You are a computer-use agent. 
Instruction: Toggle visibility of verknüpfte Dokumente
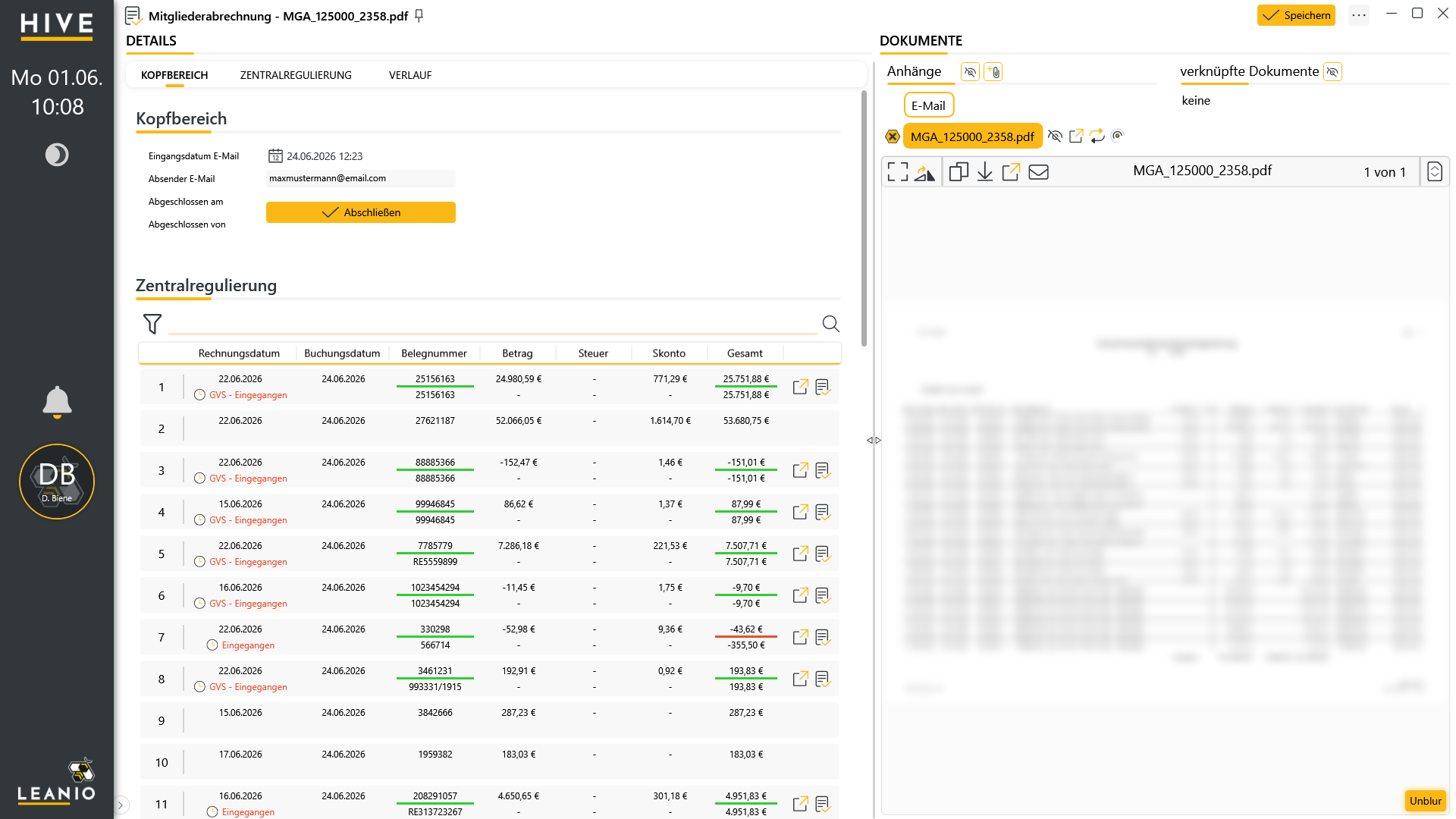pos(1332,72)
